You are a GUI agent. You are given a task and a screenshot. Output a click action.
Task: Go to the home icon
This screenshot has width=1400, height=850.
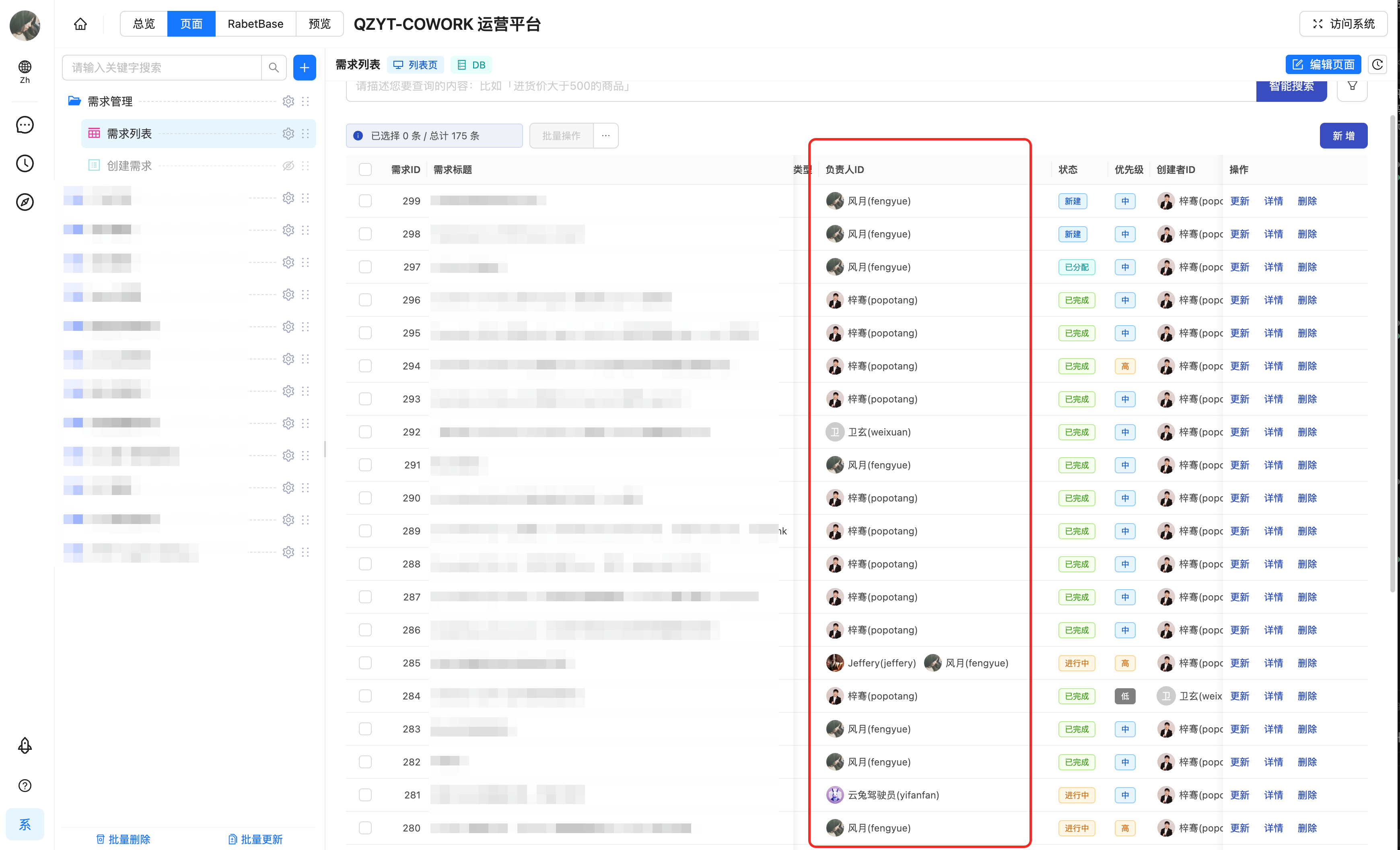[x=81, y=24]
